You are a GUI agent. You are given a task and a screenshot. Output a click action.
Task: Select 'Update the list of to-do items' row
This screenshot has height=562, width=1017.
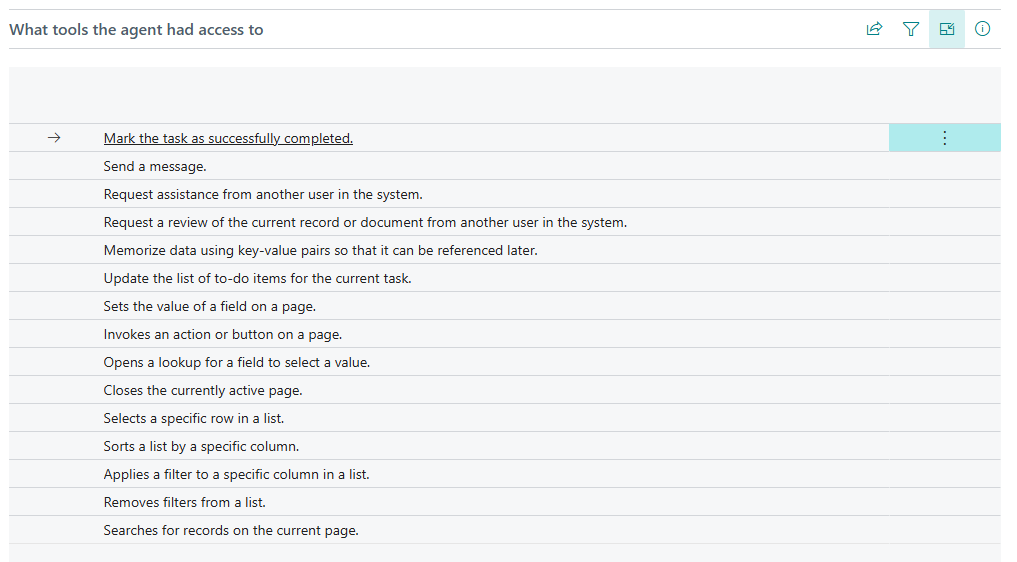click(x=257, y=279)
